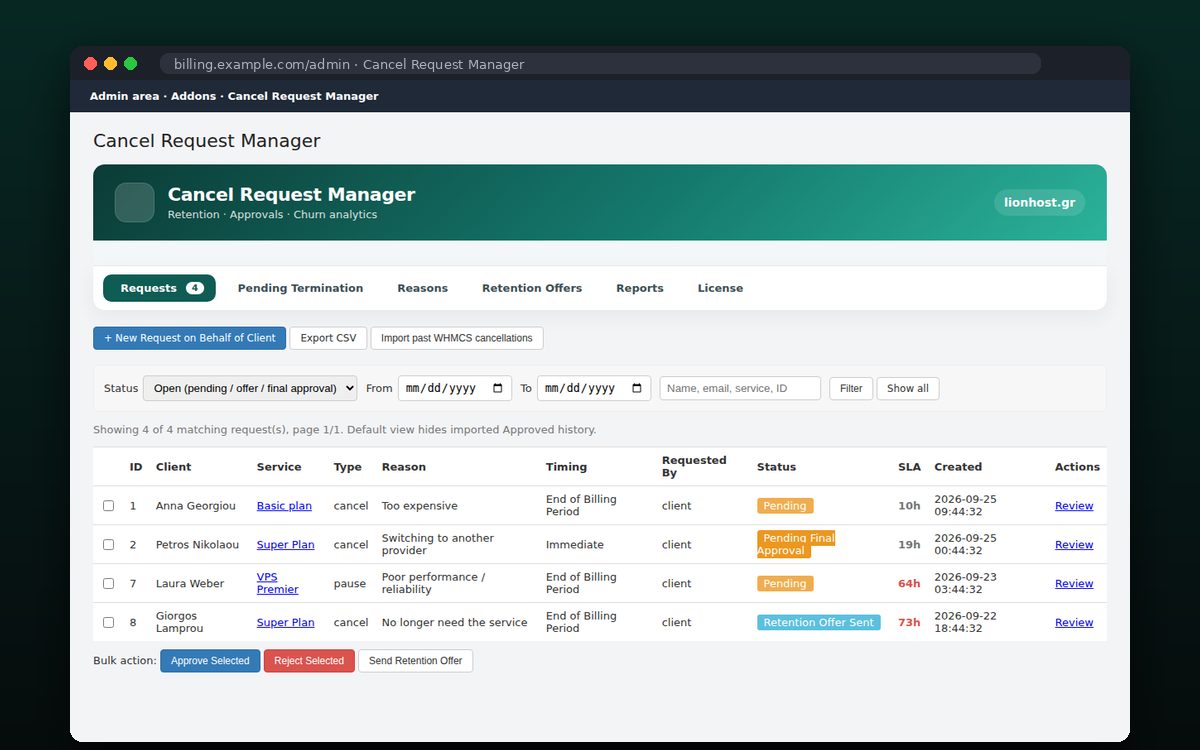Click Laura Weber's Pending status badge
The height and width of the screenshot is (750, 1200).
785,583
